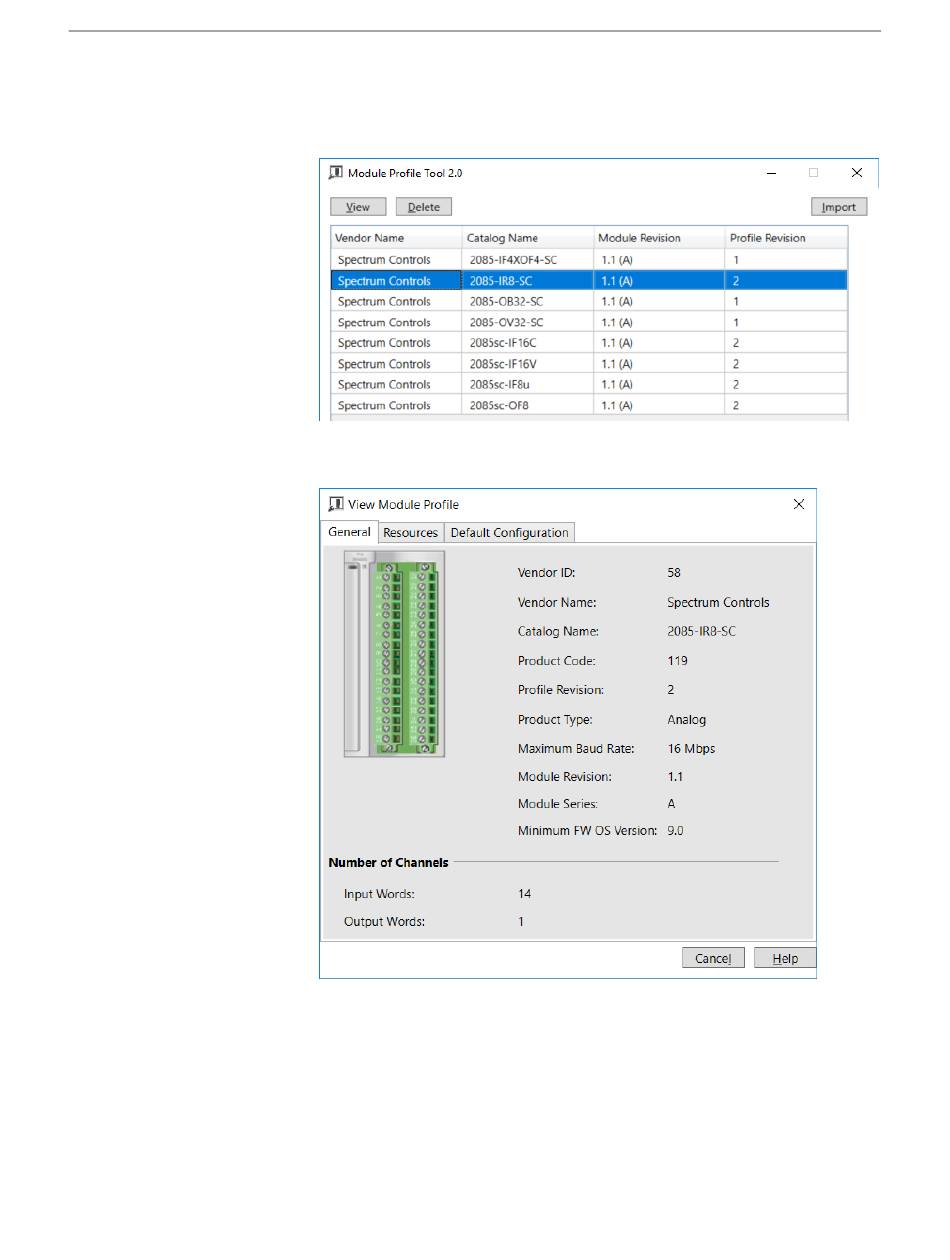Click the 2085-IR8-SC module image

[x=394, y=654]
